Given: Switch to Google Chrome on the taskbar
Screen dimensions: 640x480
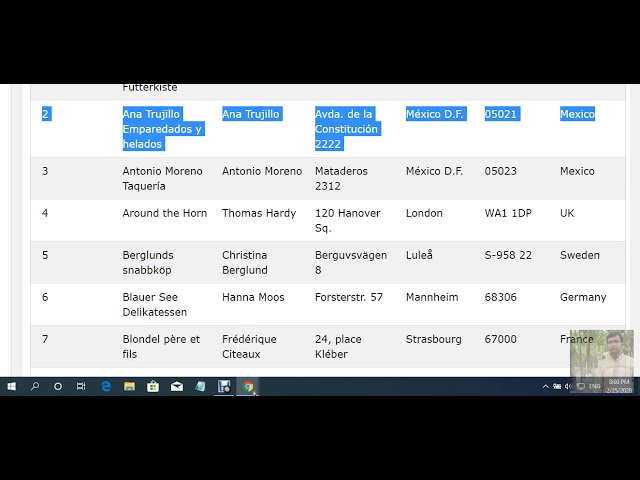Looking at the screenshot, I should (x=248, y=386).
